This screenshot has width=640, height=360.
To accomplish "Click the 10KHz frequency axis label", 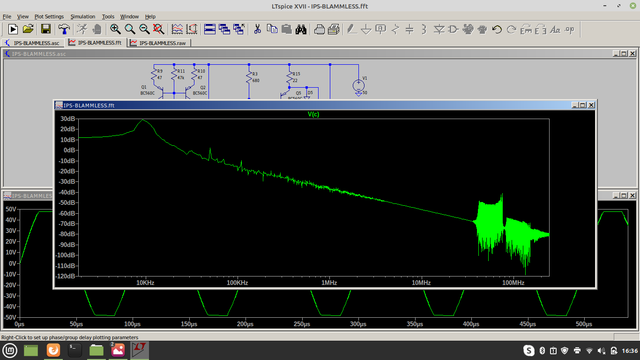I will [145, 282].
